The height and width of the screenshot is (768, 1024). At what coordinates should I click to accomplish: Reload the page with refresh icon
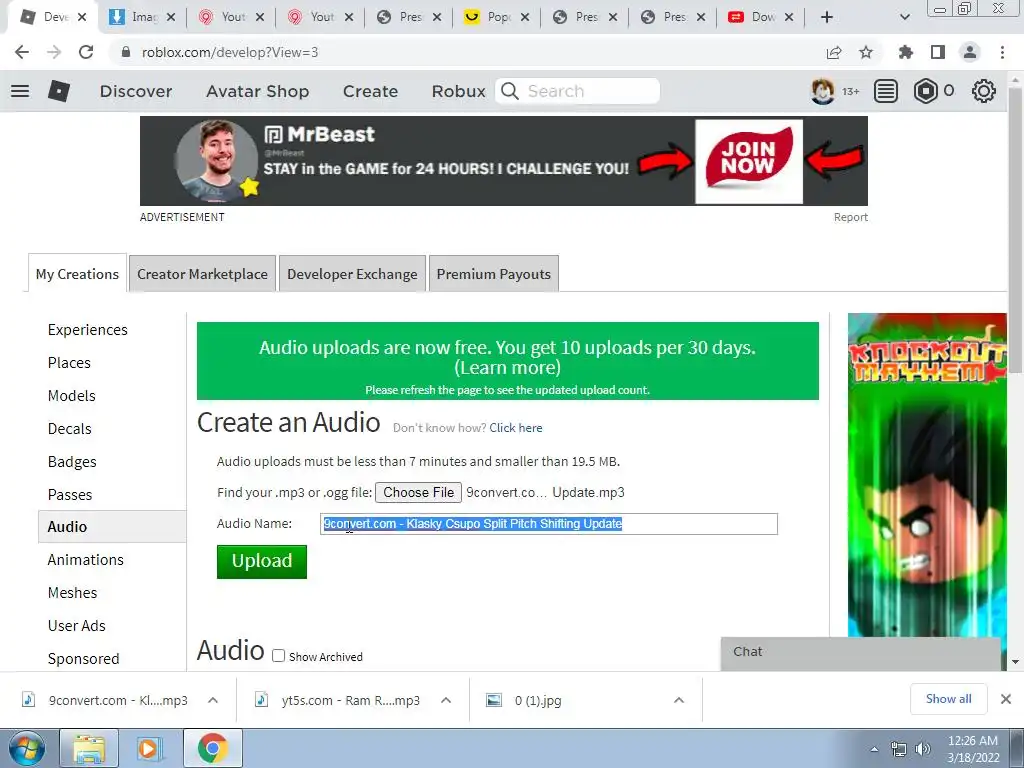86,52
